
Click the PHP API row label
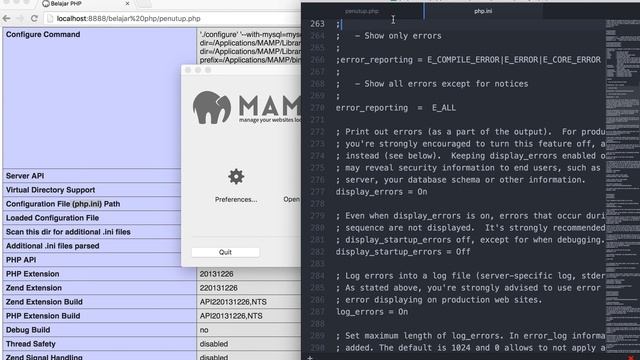pyautogui.click(x=21, y=260)
